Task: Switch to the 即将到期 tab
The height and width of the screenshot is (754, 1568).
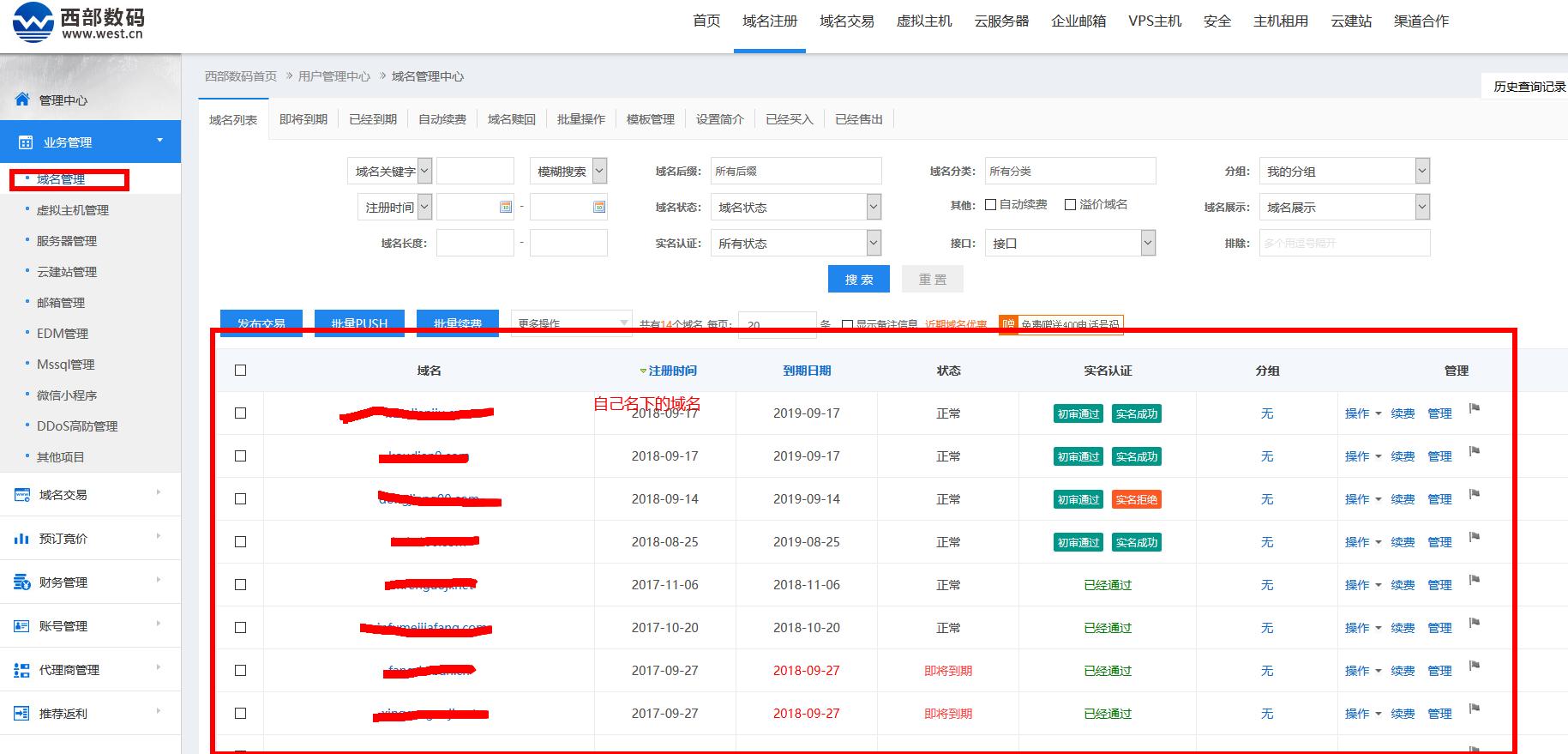Action: point(303,119)
